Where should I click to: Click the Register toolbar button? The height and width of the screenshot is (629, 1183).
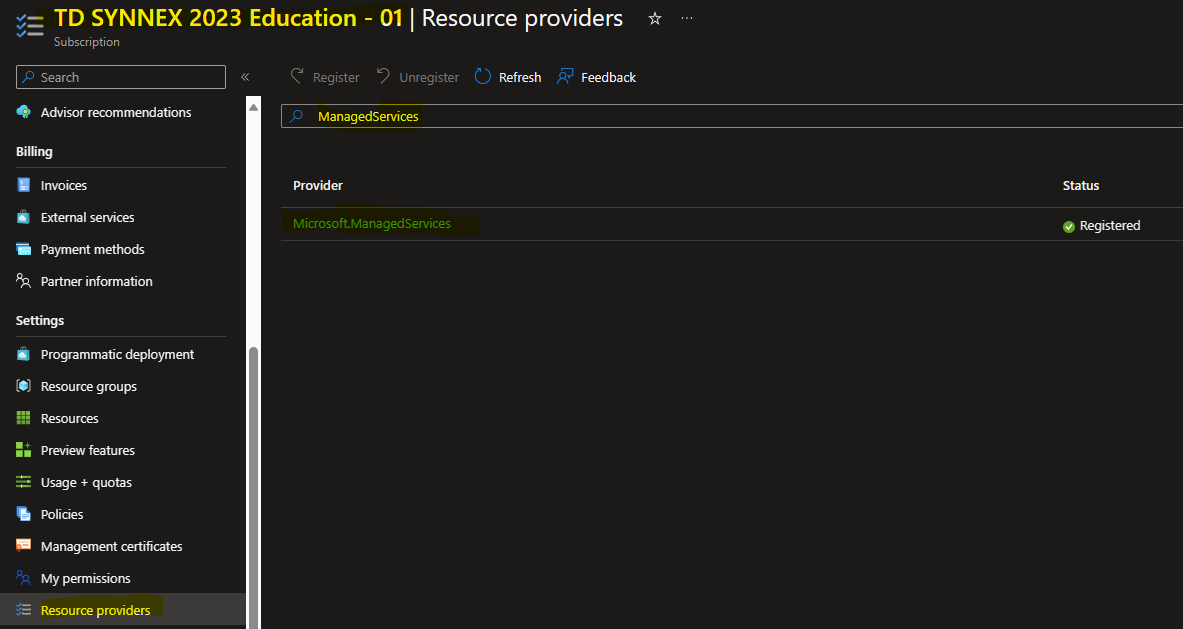325,77
